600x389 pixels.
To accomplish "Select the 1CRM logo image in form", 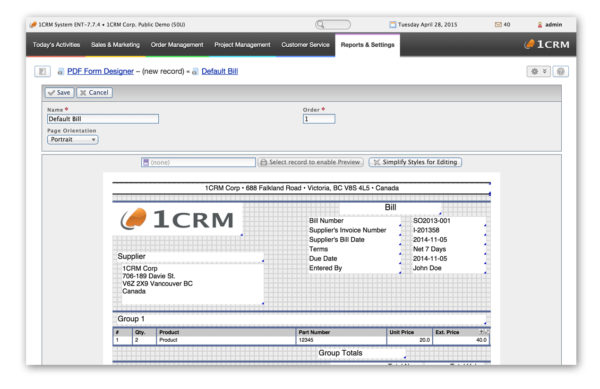I will pos(177,219).
